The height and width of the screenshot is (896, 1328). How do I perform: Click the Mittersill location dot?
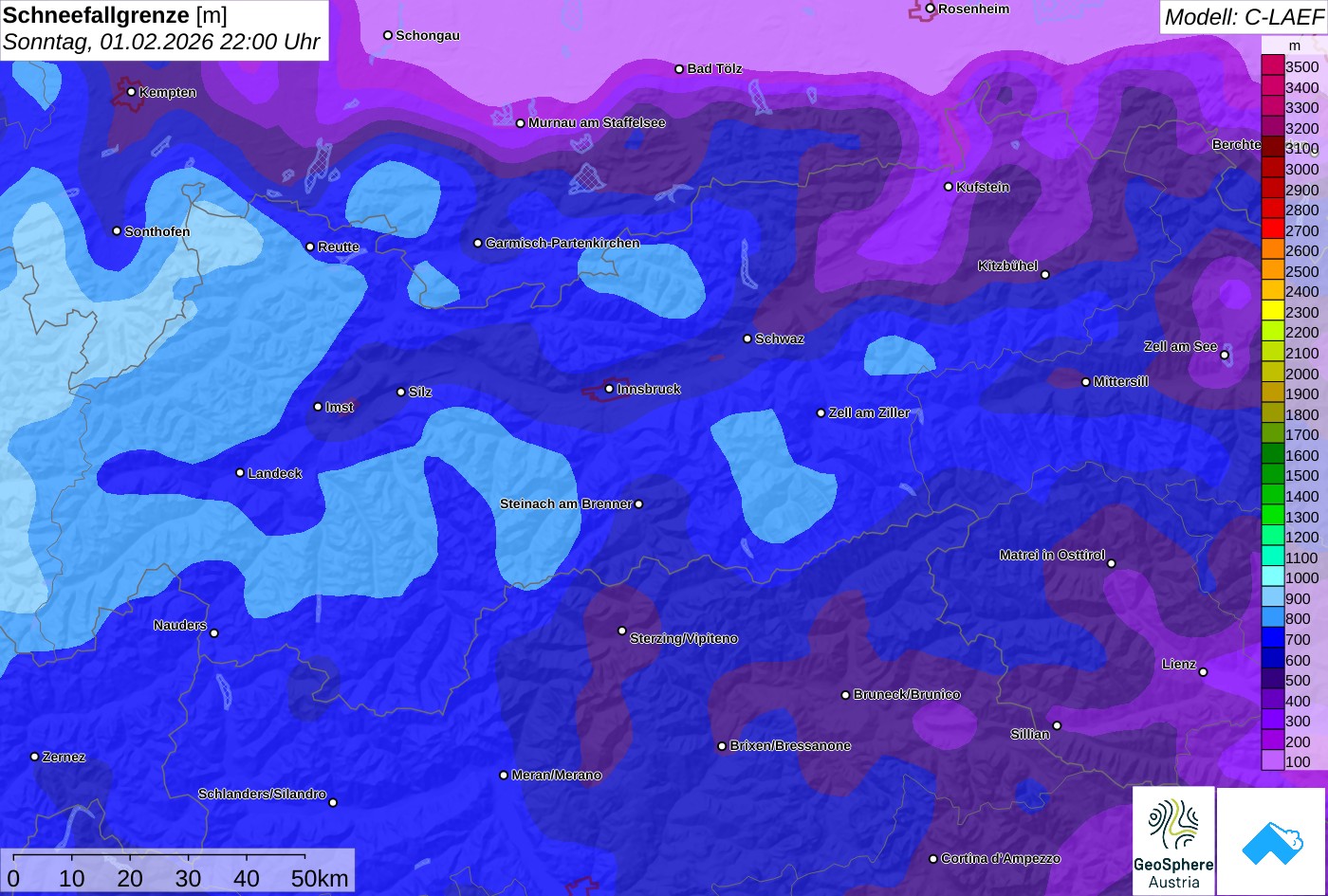pos(1086,382)
